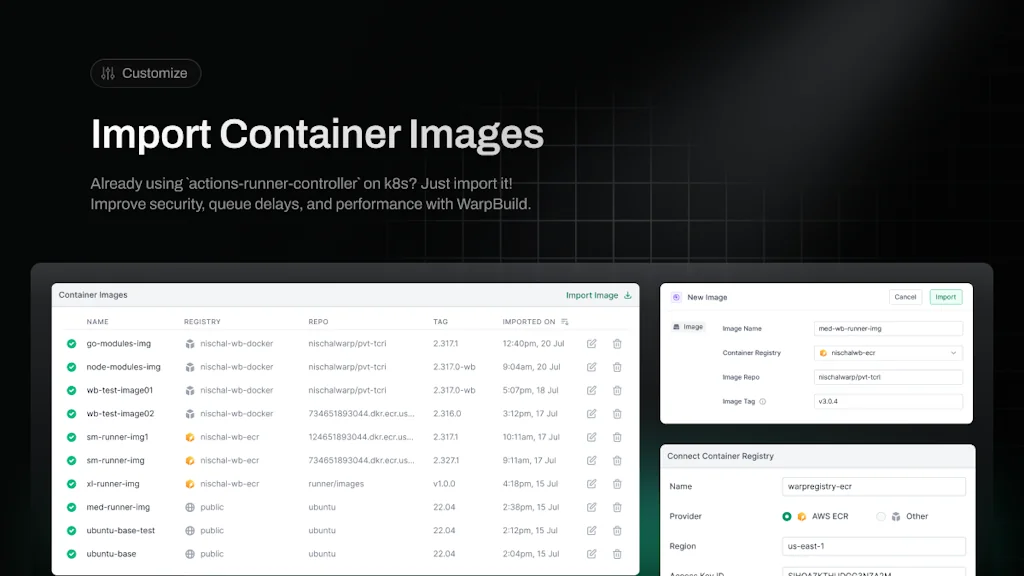The width and height of the screenshot is (1024, 576).
Task: Click the Customize pill at top
Action: click(145, 73)
